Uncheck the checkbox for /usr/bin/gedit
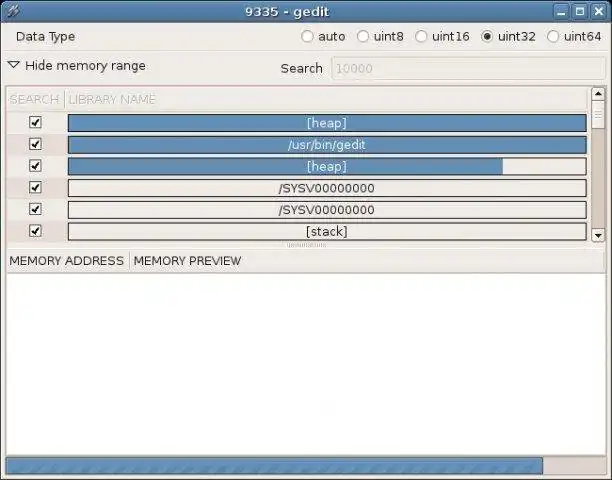The height and width of the screenshot is (480, 612). (x=35, y=144)
